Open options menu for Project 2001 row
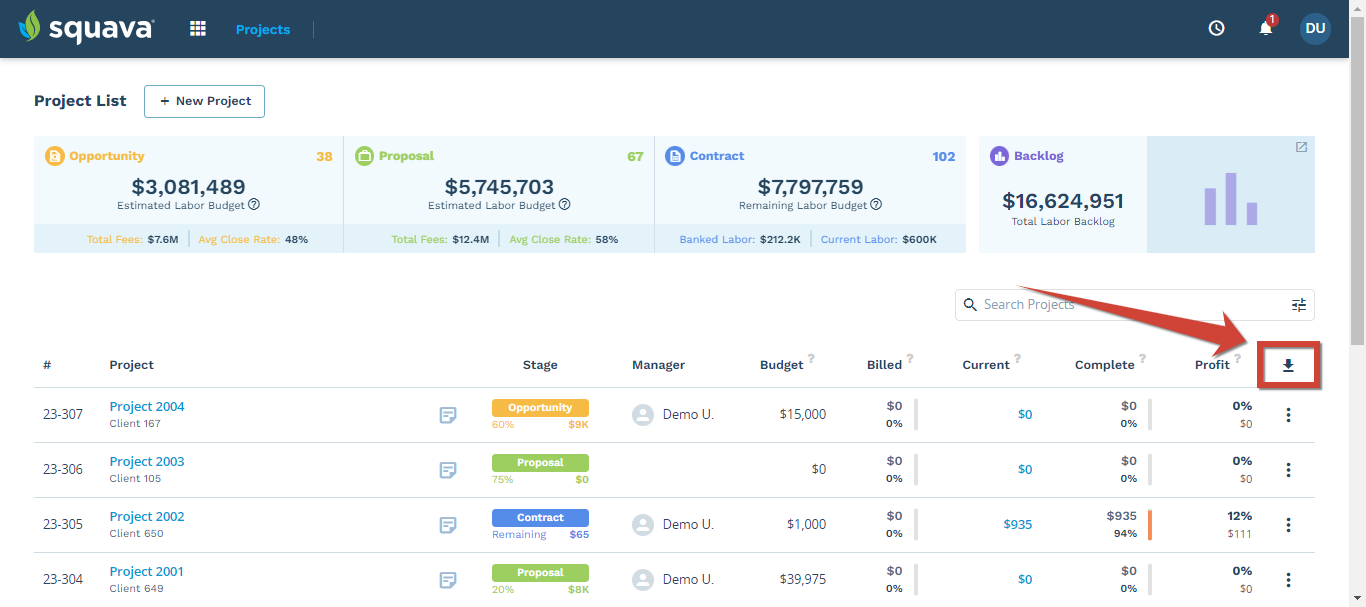 1288,579
